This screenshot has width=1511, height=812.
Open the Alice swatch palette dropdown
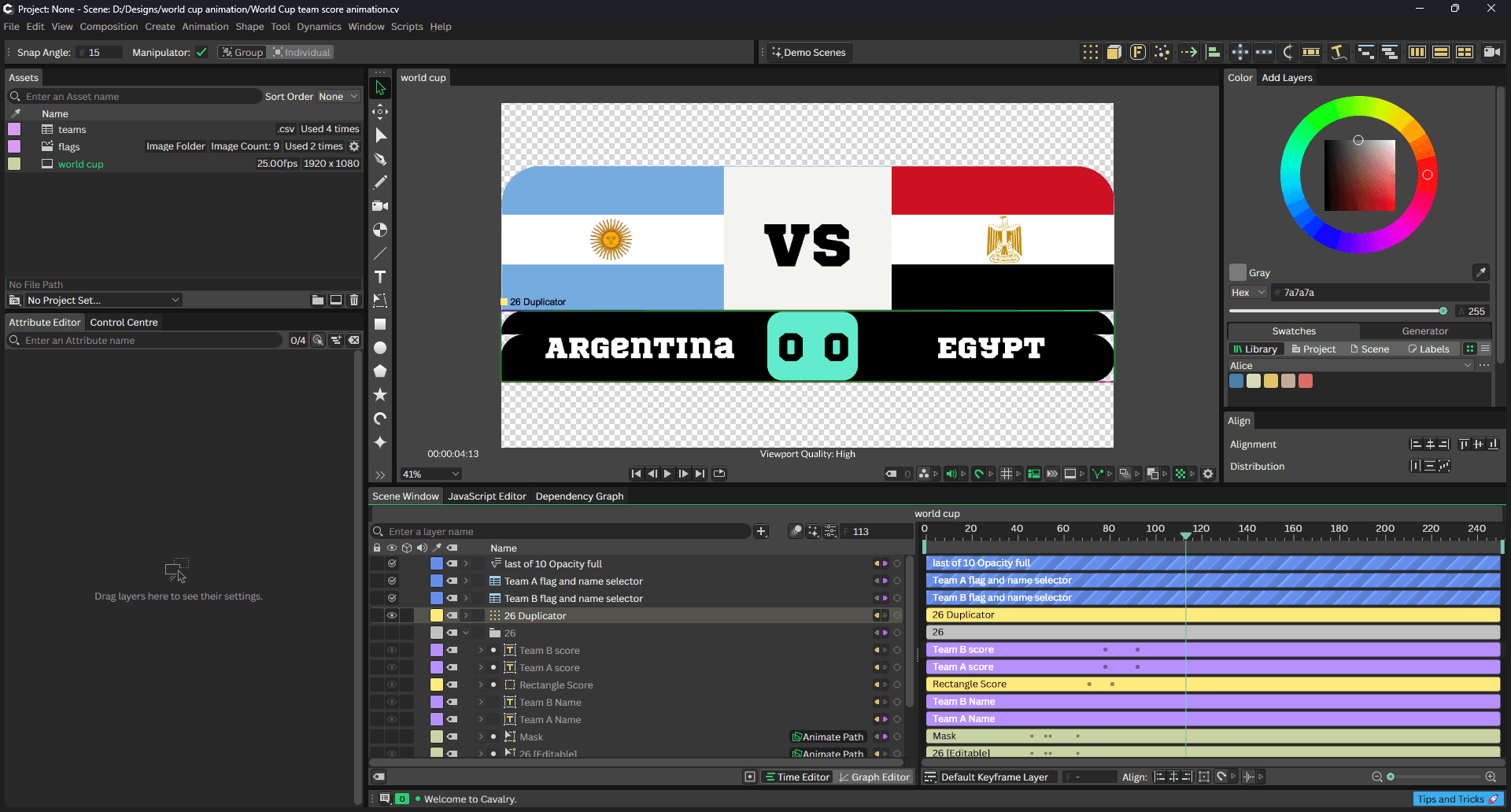point(1350,365)
